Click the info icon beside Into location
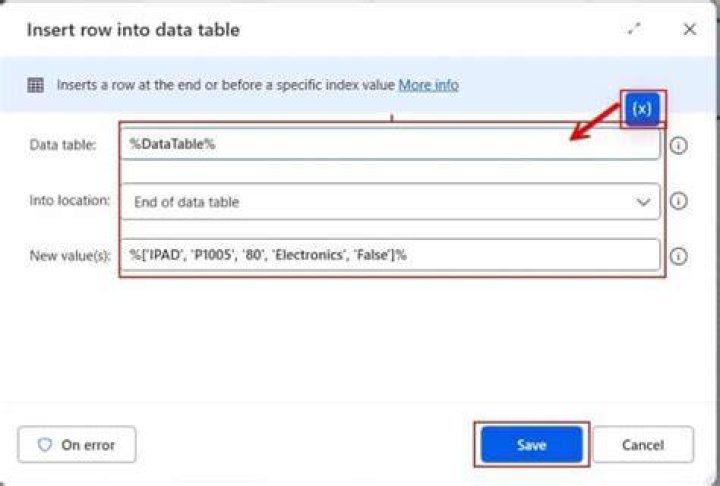 pyautogui.click(x=678, y=201)
